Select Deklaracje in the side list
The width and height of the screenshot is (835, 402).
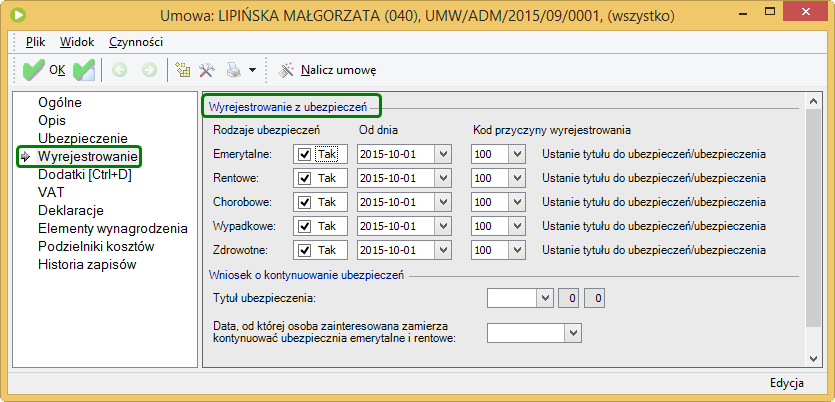(x=71, y=210)
